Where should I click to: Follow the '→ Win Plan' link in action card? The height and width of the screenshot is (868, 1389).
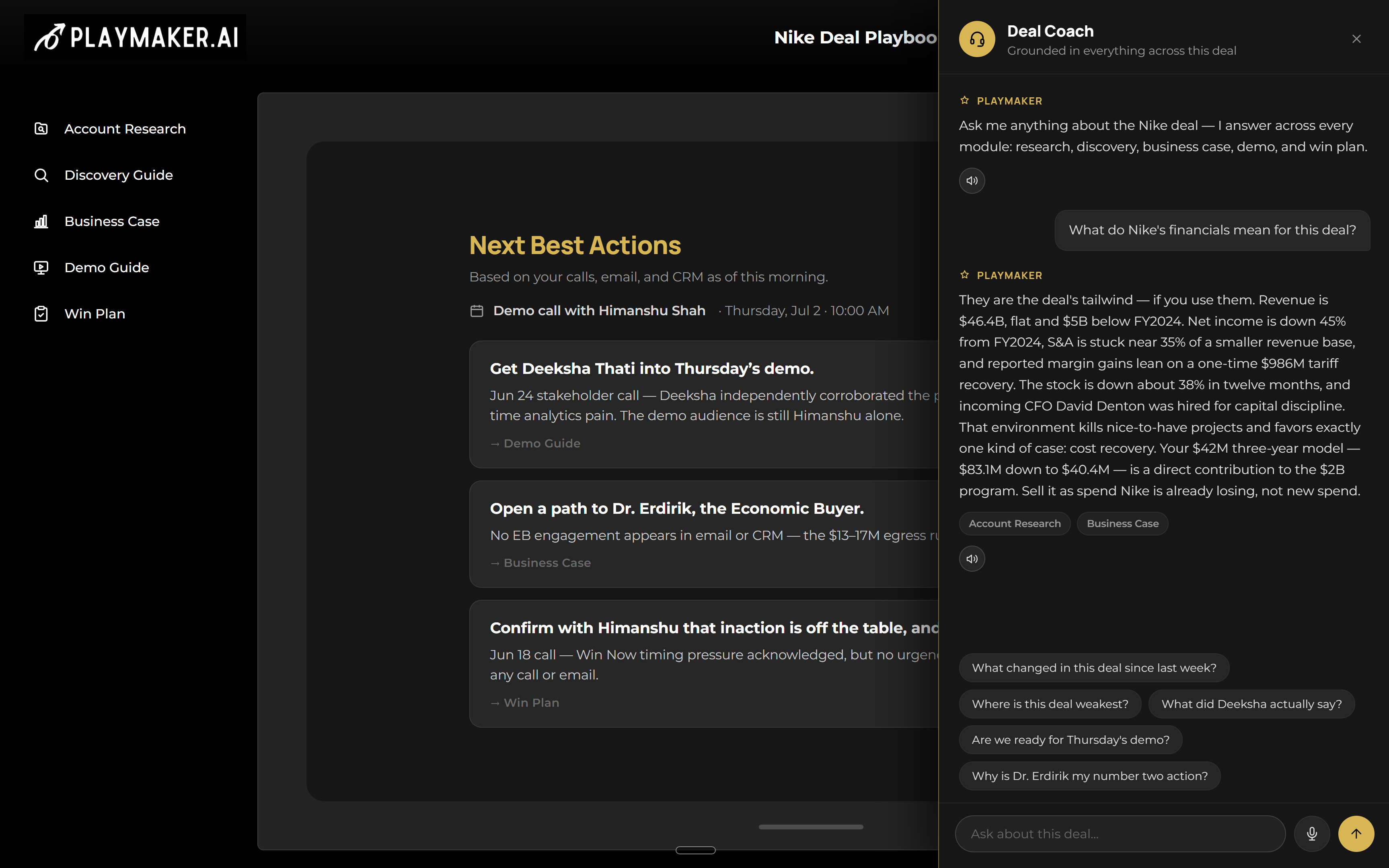click(524, 703)
